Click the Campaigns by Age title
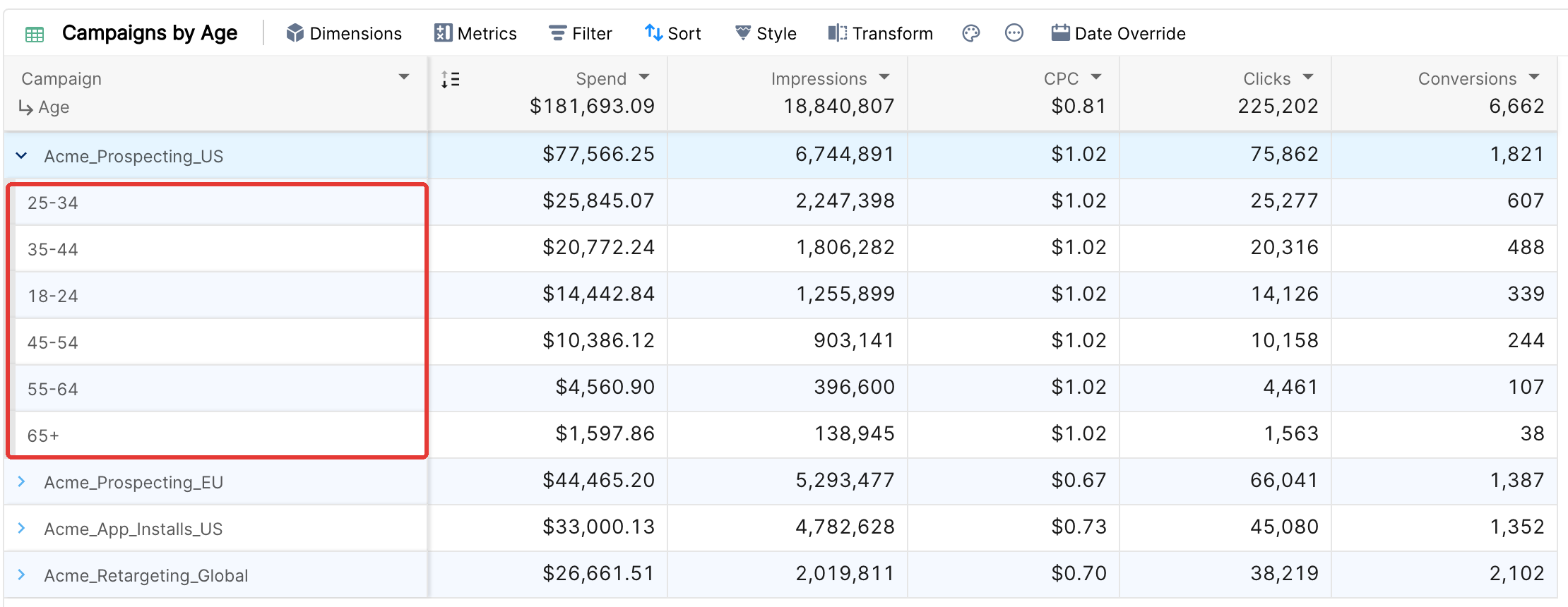This screenshot has height=607, width=1568. tap(150, 33)
